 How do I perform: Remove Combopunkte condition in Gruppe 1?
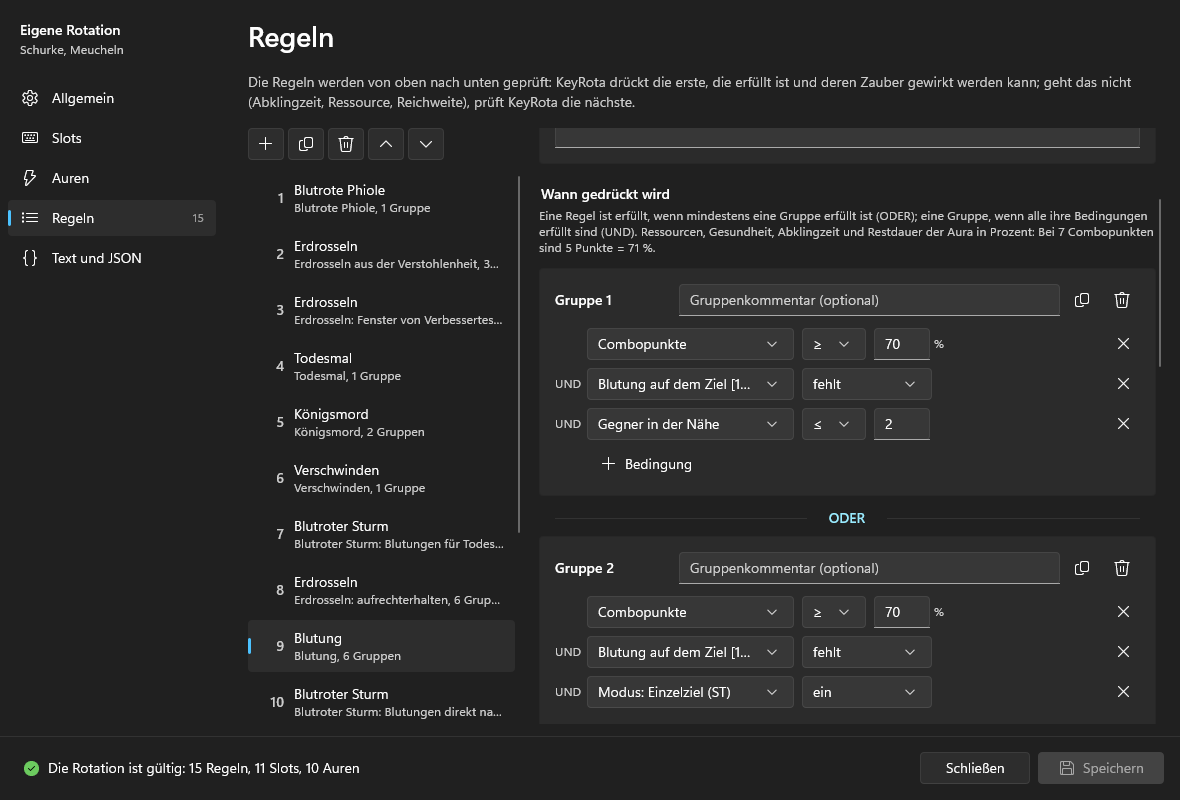1123,344
